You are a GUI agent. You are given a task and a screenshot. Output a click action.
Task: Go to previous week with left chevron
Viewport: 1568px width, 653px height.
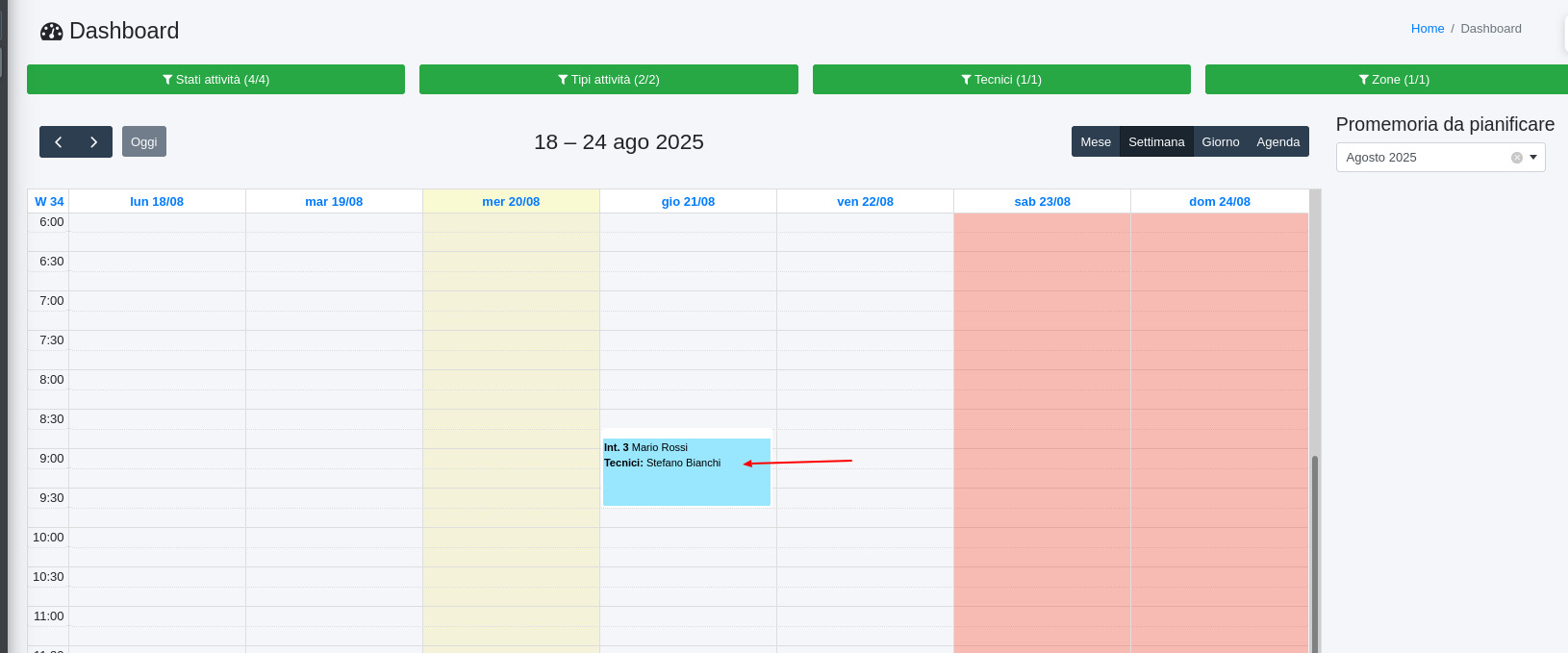point(58,142)
